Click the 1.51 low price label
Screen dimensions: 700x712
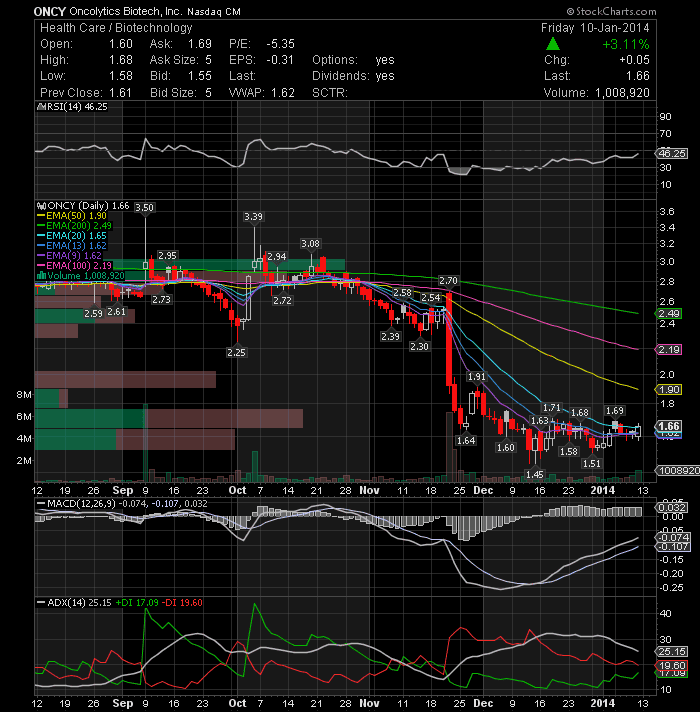[592, 464]
